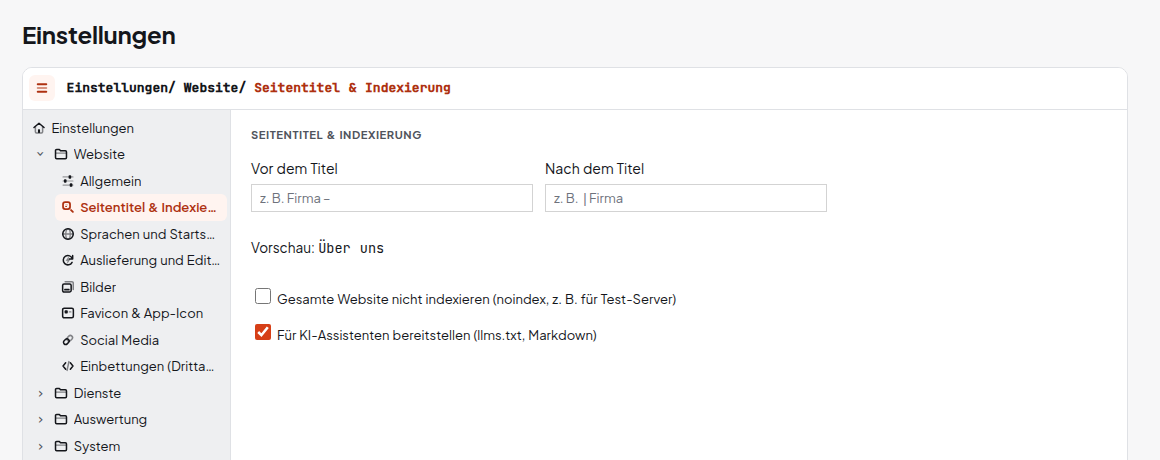
Task: Click the System folder label
Action: 97,446
